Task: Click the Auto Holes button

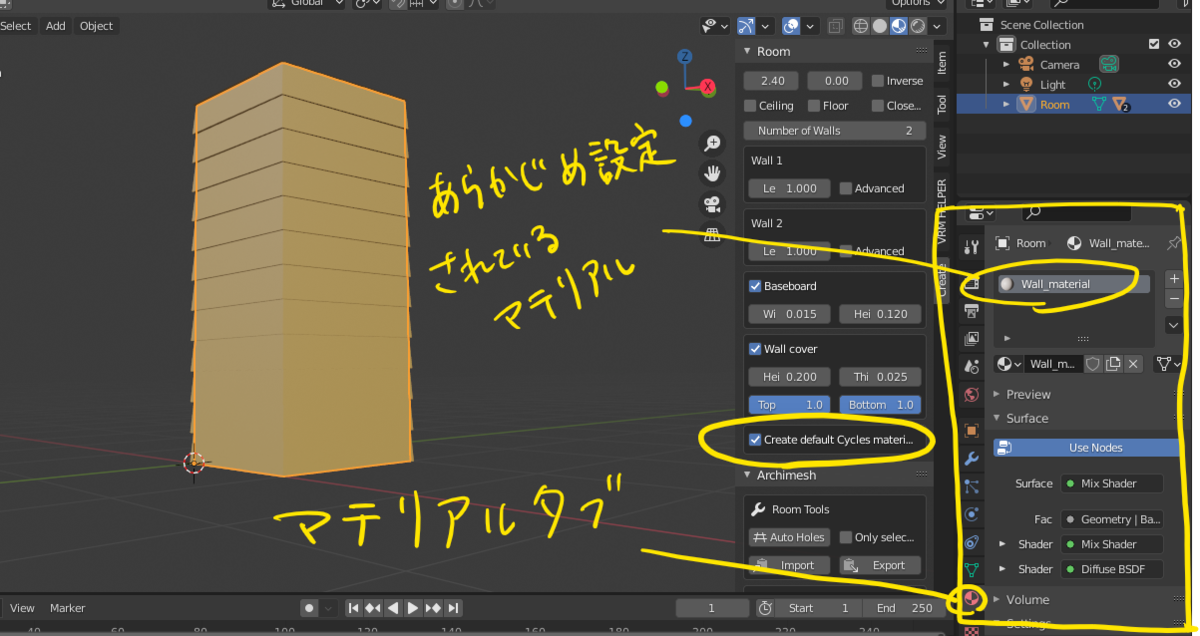Action: click(x=789, y=537)
